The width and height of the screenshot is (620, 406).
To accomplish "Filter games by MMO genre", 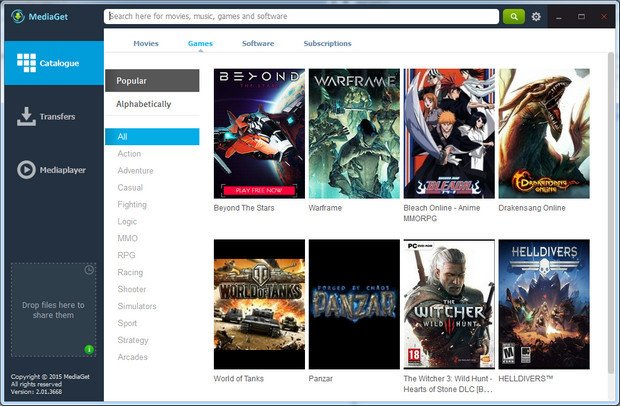I will 127,238.
